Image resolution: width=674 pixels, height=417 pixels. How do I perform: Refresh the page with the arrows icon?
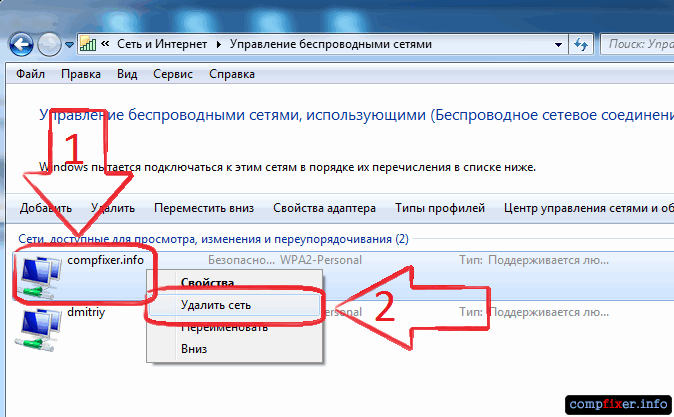coord(581,44)
